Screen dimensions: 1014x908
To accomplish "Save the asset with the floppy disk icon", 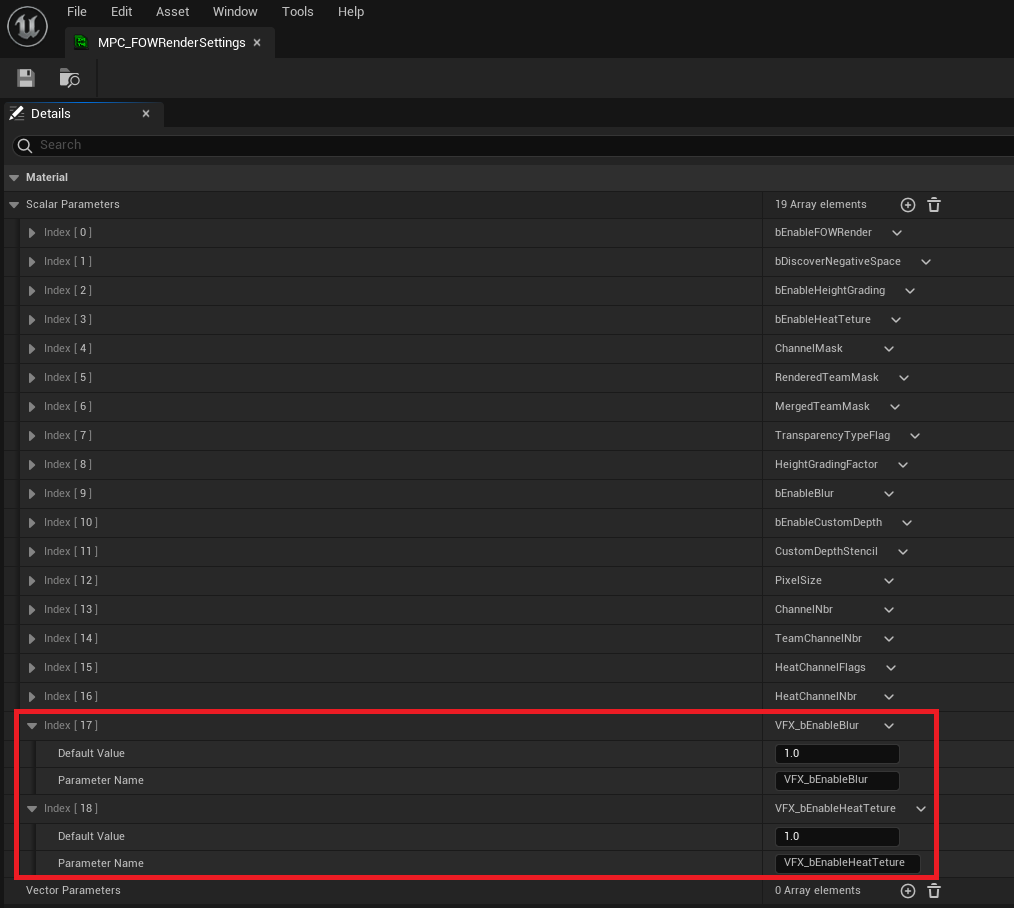I will tap(26, 78).
